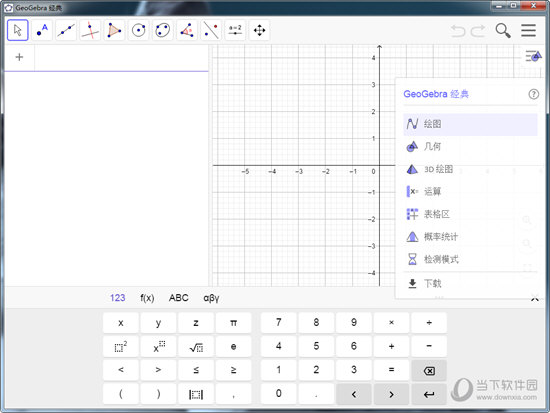Choose the 3D 绘图 perspective
Image resolution: width=550 pixels, height=413 pixels.
(x=470, y=169)
